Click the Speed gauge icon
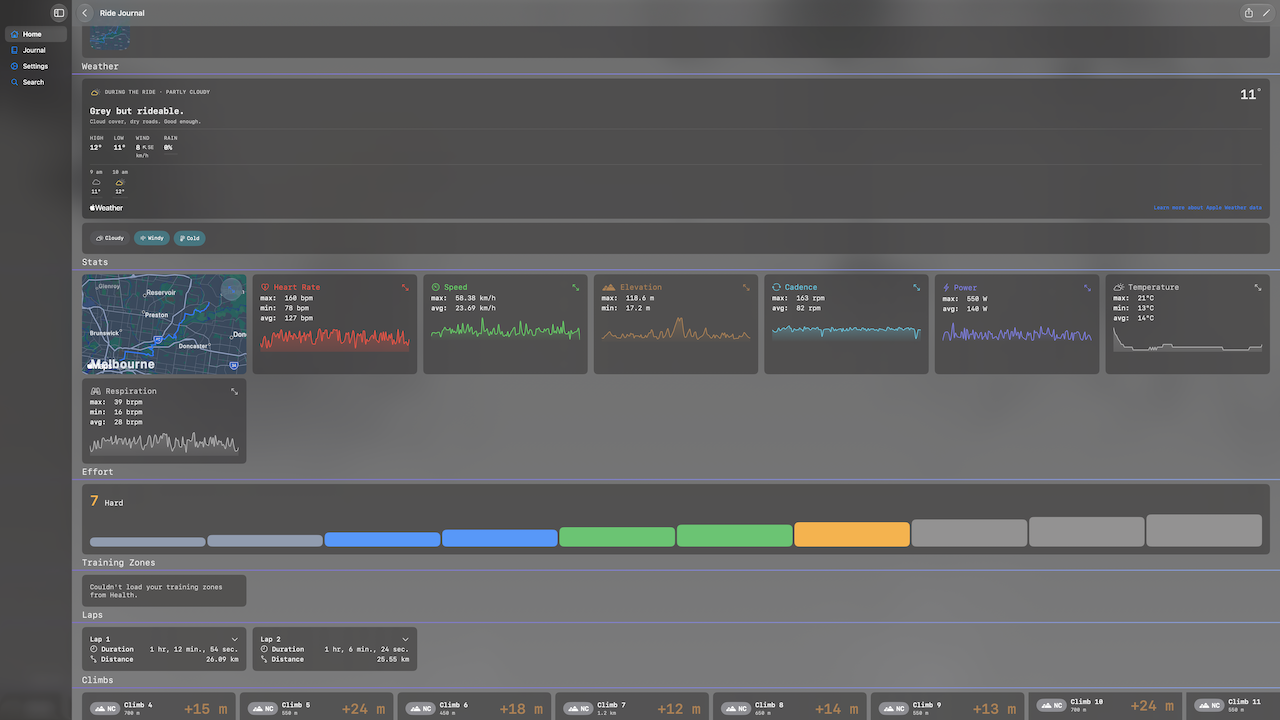The height and width of the screenshot is (720, 1280). point(436,287)
